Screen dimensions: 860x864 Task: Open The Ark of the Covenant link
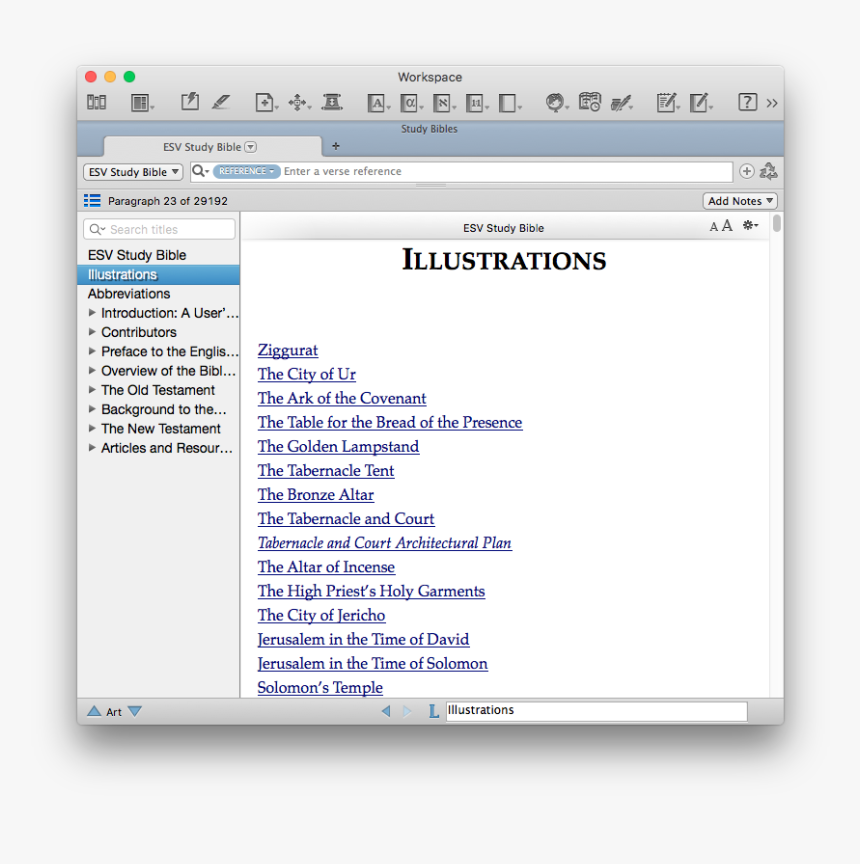coord(342,398)
